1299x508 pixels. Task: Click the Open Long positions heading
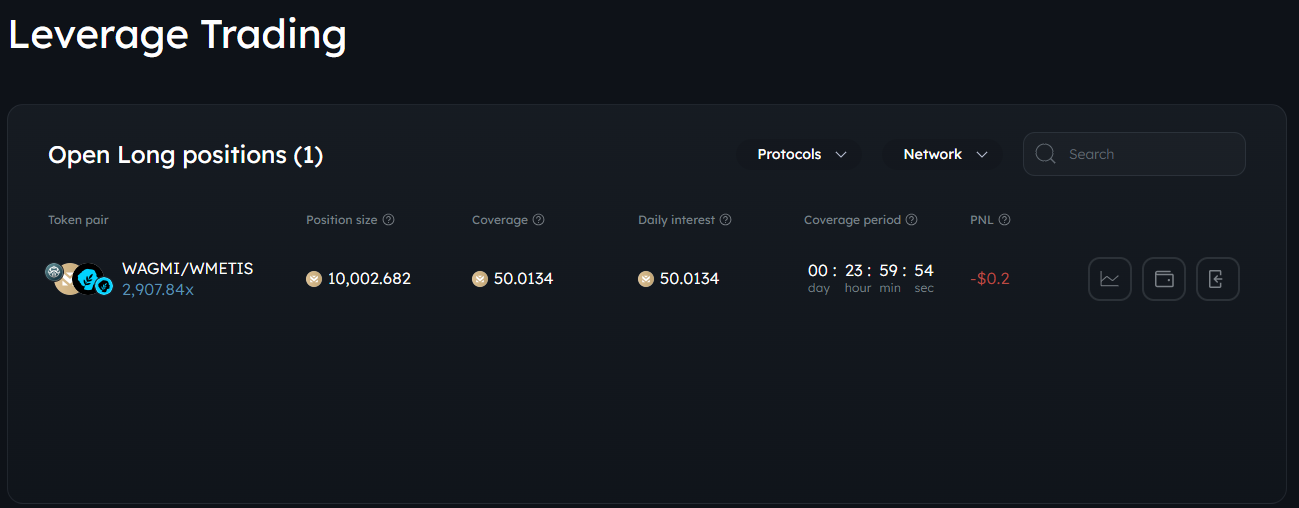(x=185, y=155)
